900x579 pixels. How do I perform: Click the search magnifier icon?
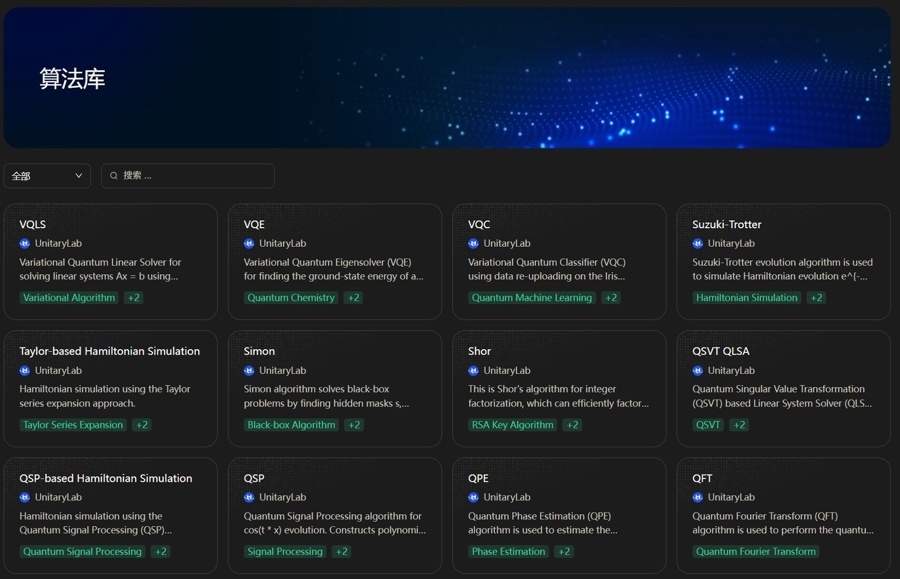pos(114,176)
